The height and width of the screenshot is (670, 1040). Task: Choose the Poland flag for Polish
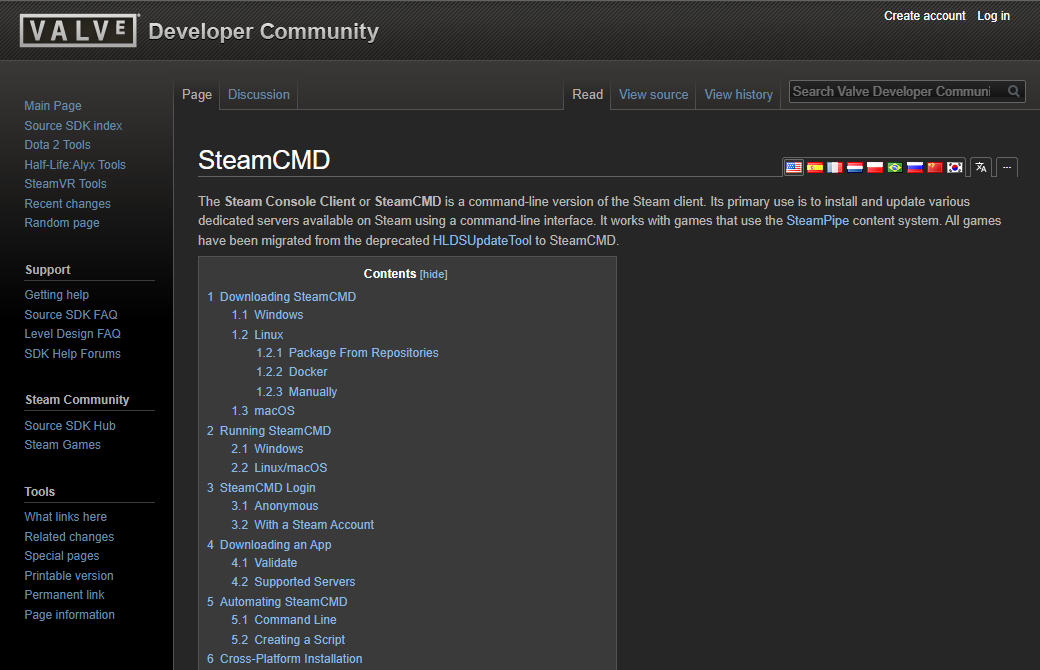coord(875,167)
